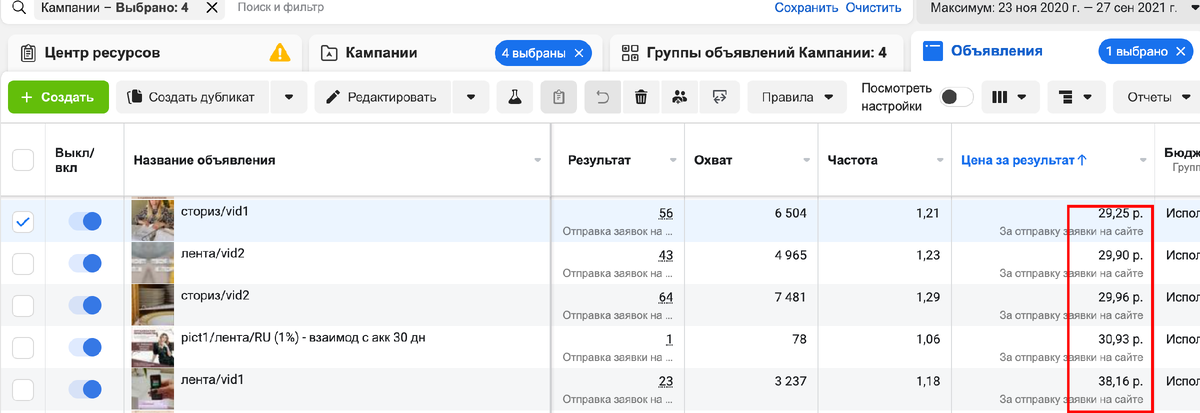The width and height of the screenshot is (1200, 413).
Task: Enable the Посмотреть настройки switch
Action: (x=957, y=97)
